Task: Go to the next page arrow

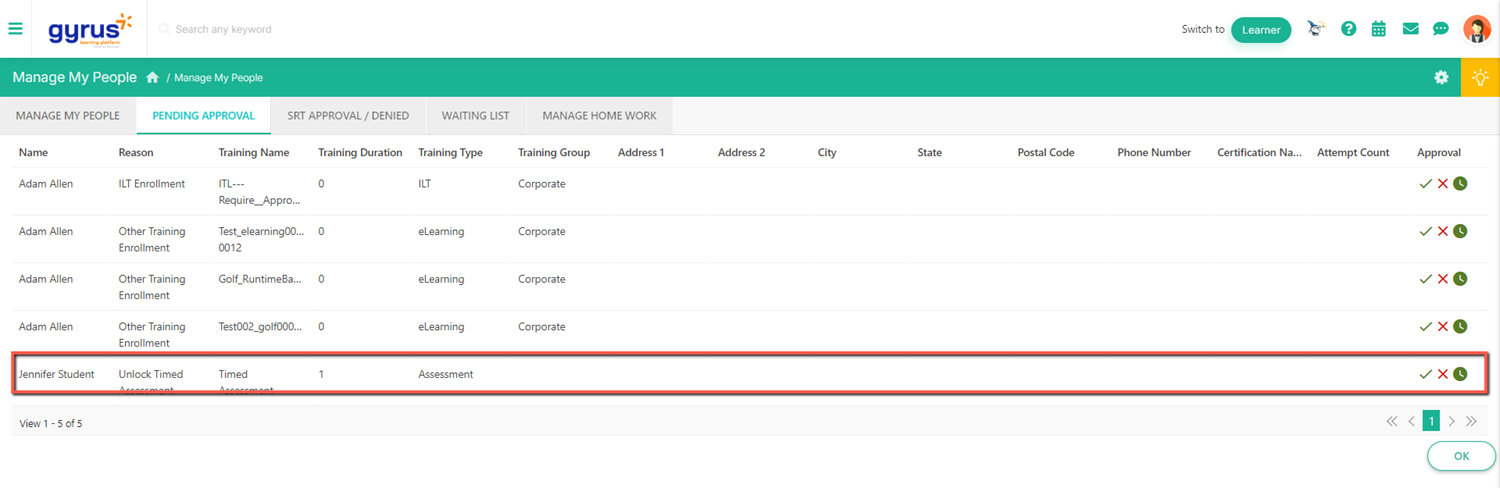Action: coord(1452,422)
